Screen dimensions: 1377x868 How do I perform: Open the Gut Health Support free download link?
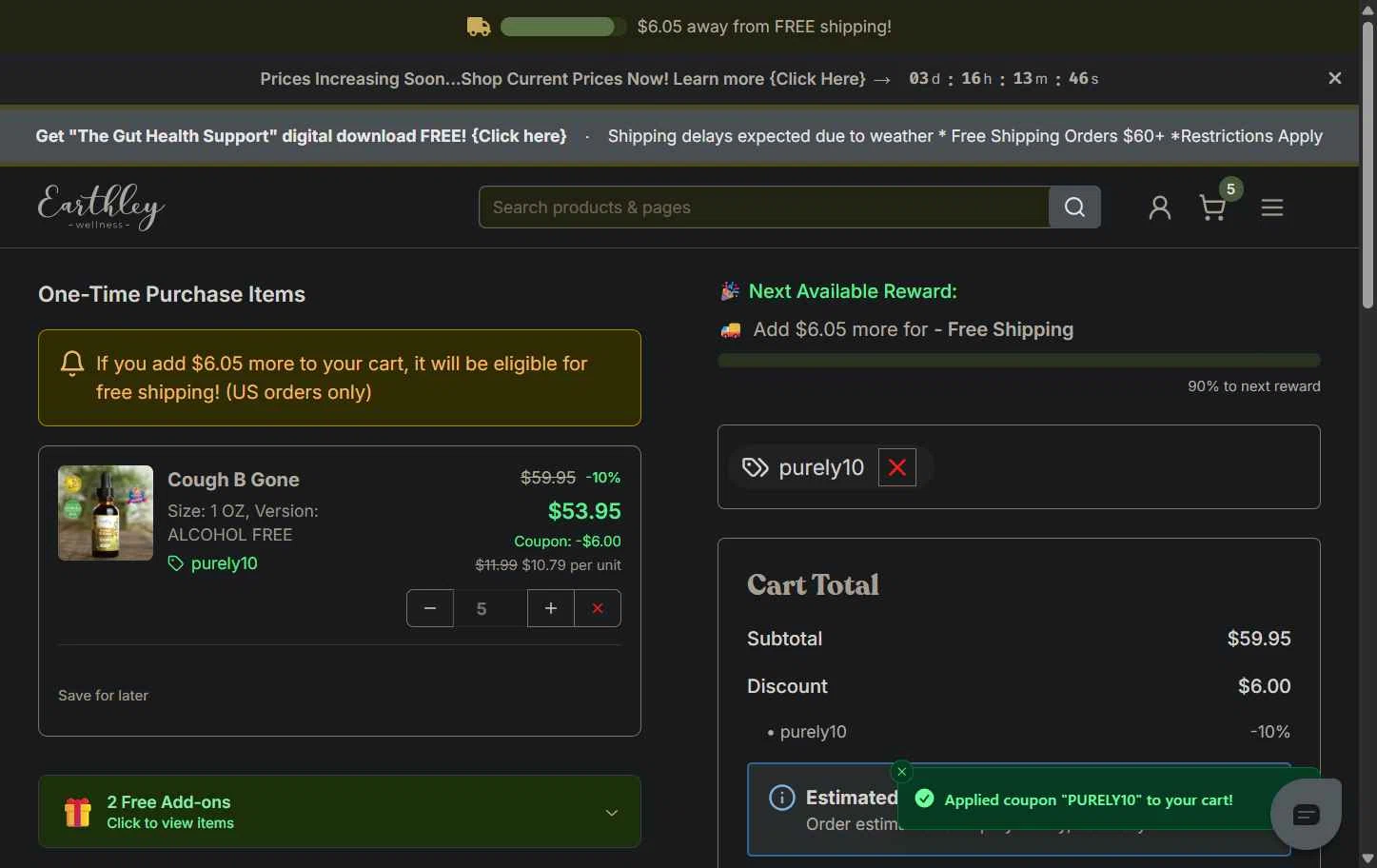tap(301, 136)
